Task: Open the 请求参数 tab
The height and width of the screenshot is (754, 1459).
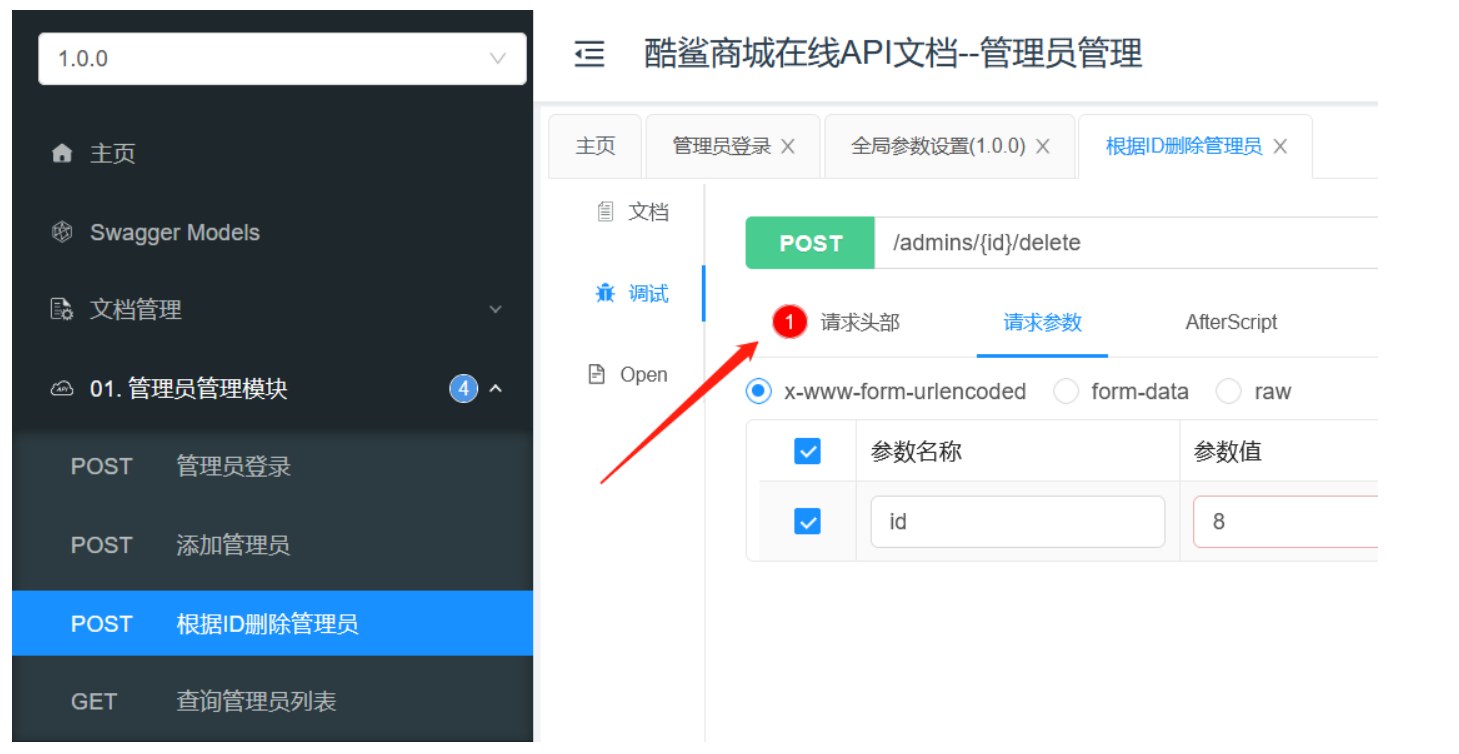Action: point(1043,322)
